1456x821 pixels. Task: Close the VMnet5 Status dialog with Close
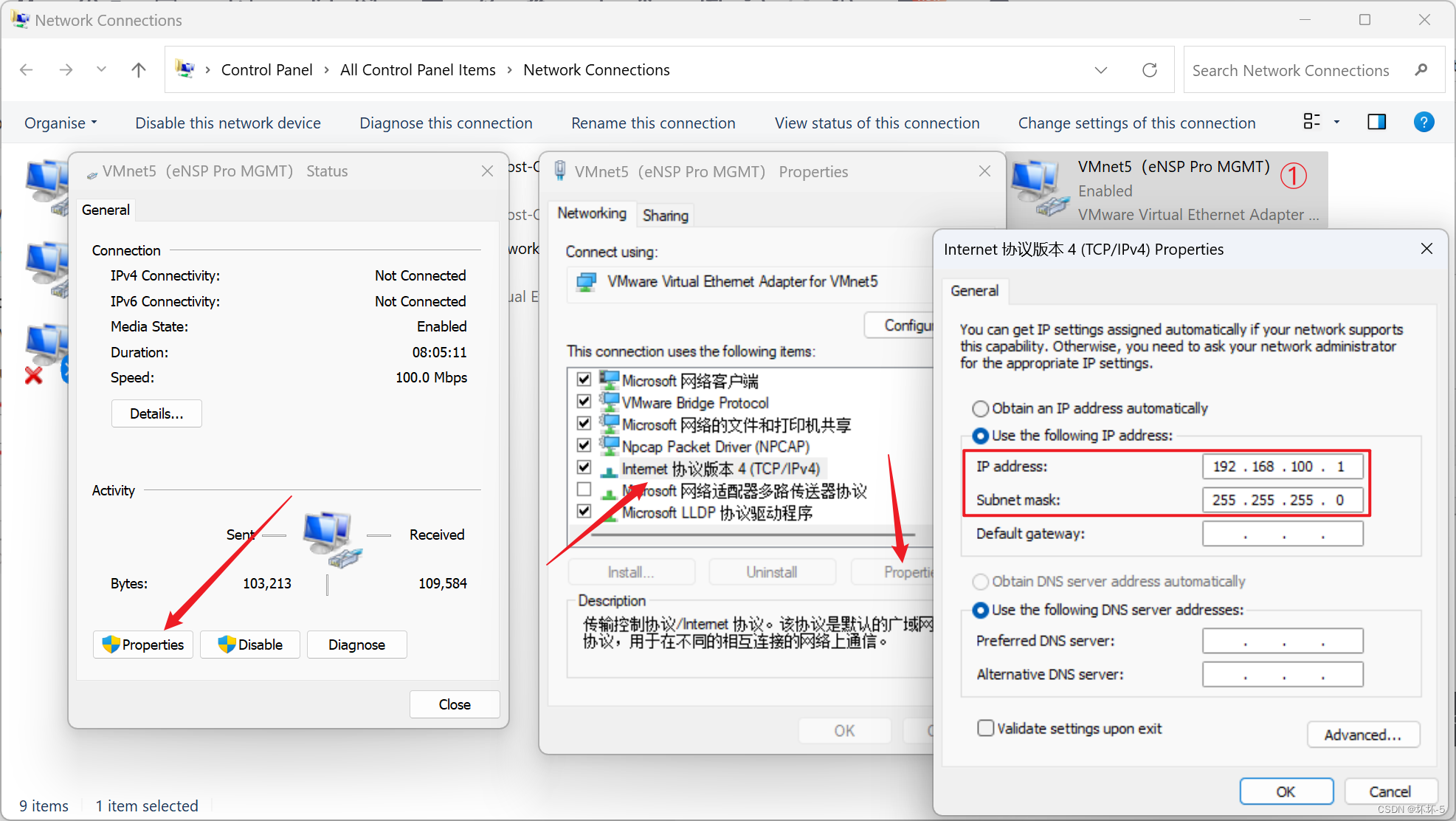point(455,704)
